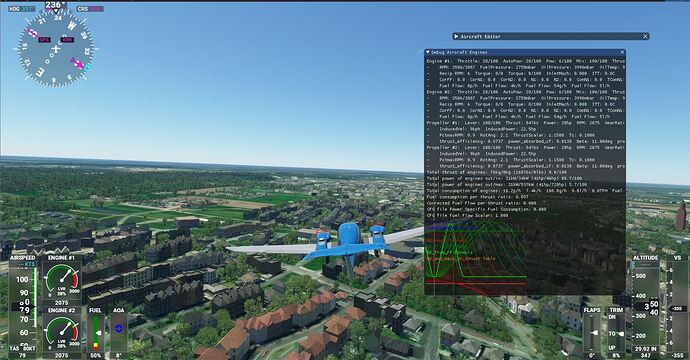Close the Aircraft Editor window
This screenshot has width=690, height=360.
[645, 37]
